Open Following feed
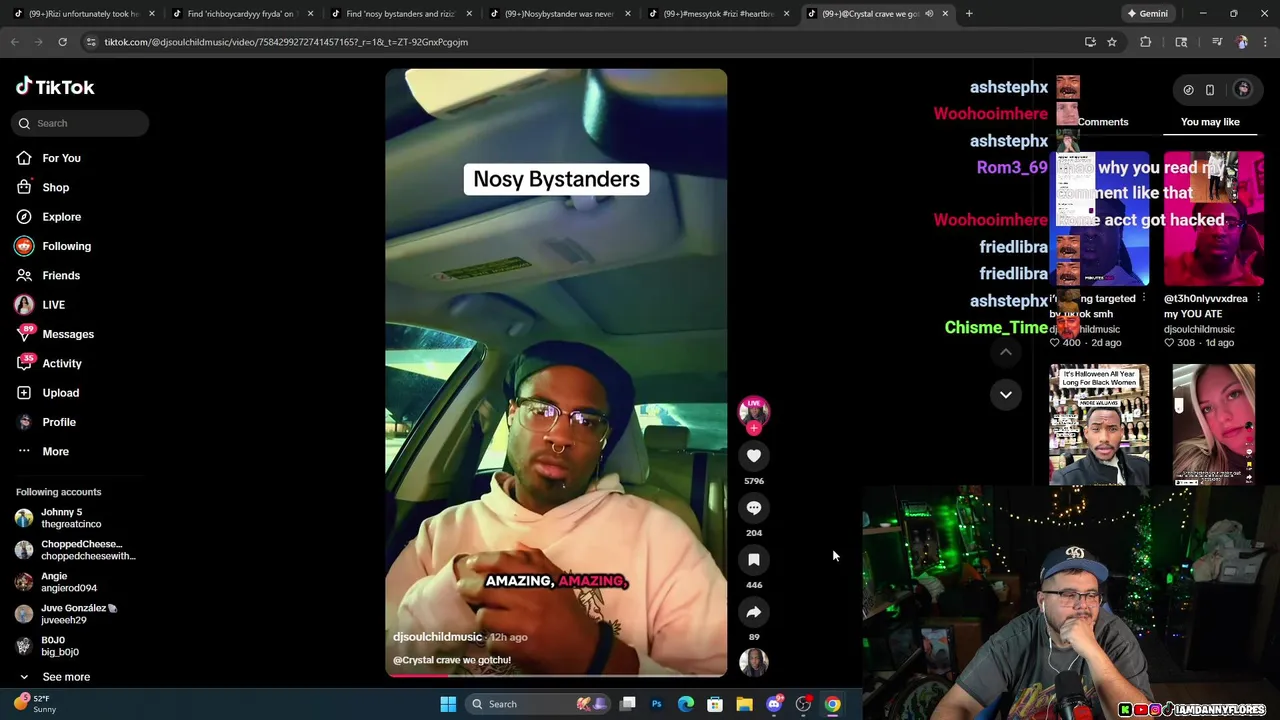Image resolution: width=1280 pixels, height=720 pixels. (x=66, y=246)
